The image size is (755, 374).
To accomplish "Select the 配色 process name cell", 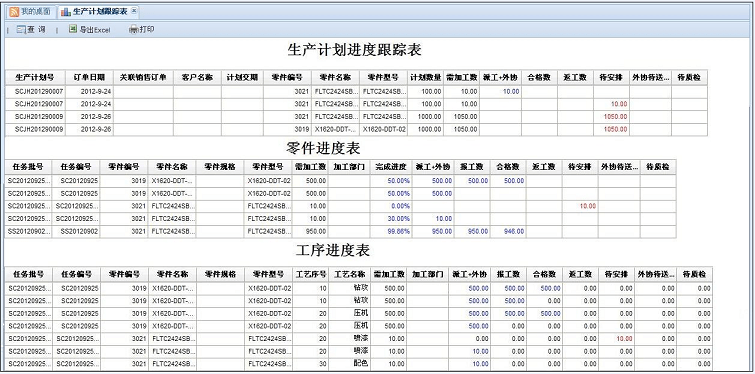I will (350, 364).
